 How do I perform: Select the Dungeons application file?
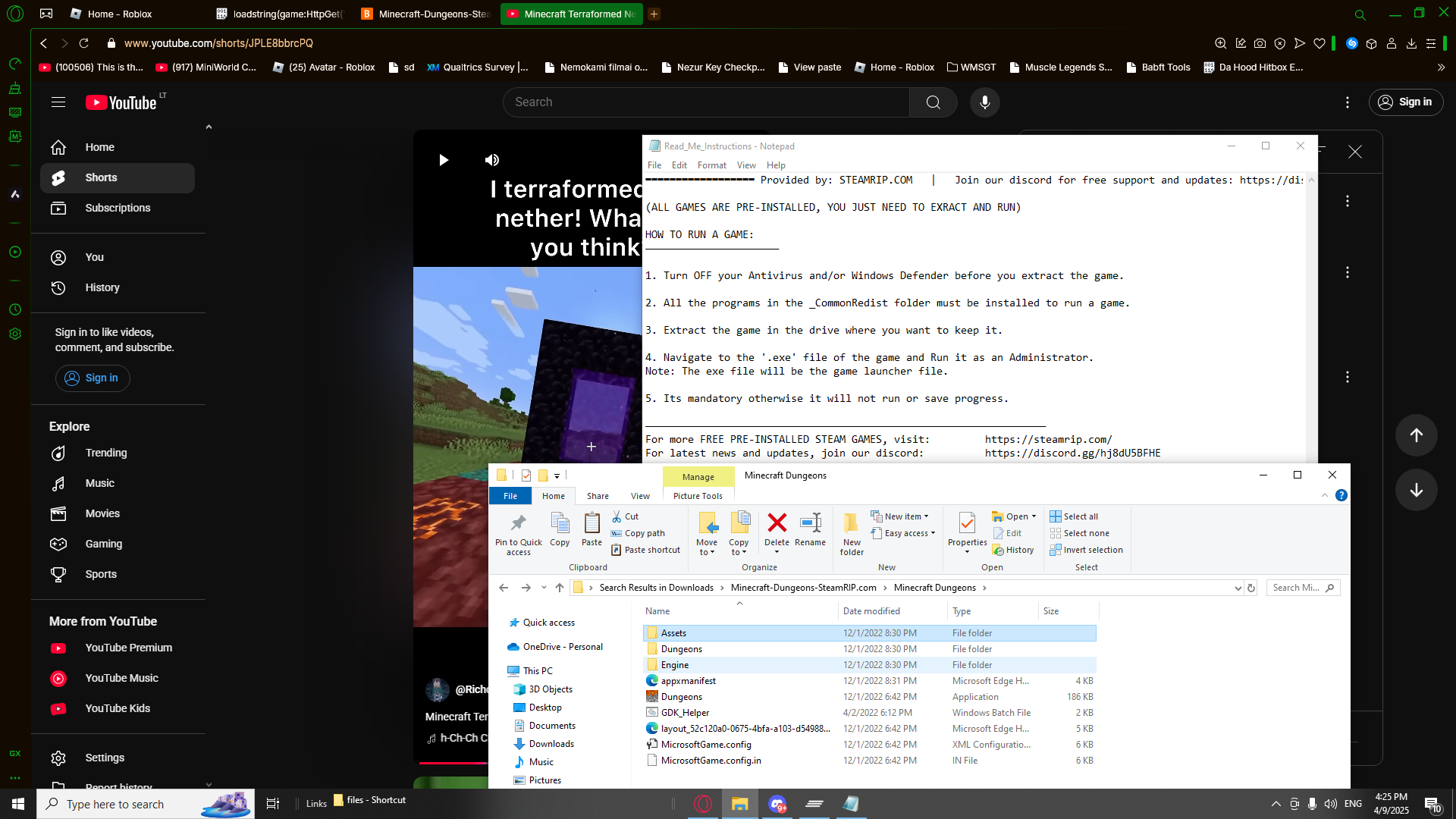(869, 697)
